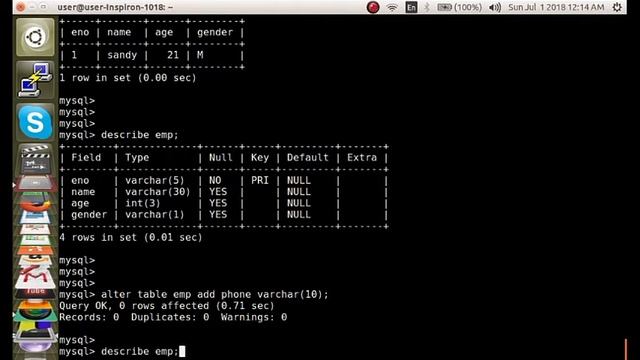
Task: Open the sound volume indicator
Action: point(495,7)
